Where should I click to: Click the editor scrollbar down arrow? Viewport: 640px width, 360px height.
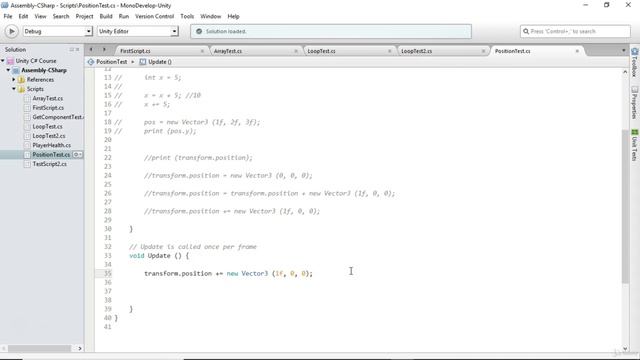point(625,348)
